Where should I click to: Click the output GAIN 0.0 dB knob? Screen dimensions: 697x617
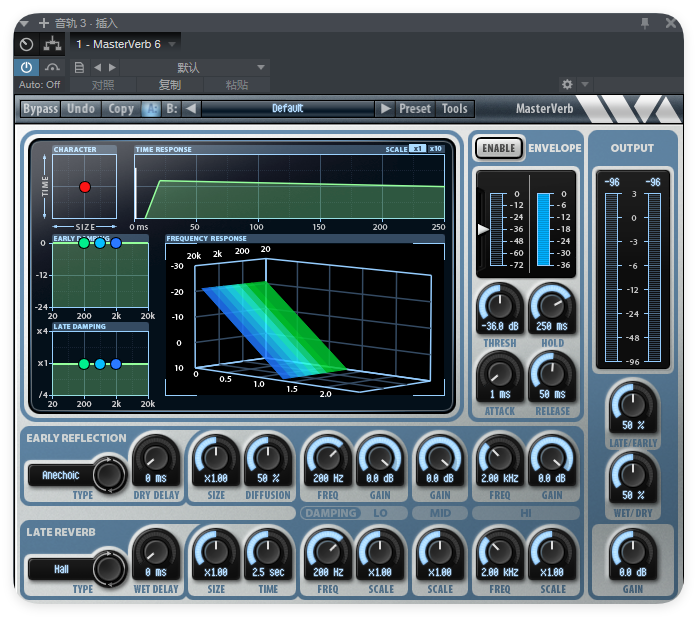633,551
